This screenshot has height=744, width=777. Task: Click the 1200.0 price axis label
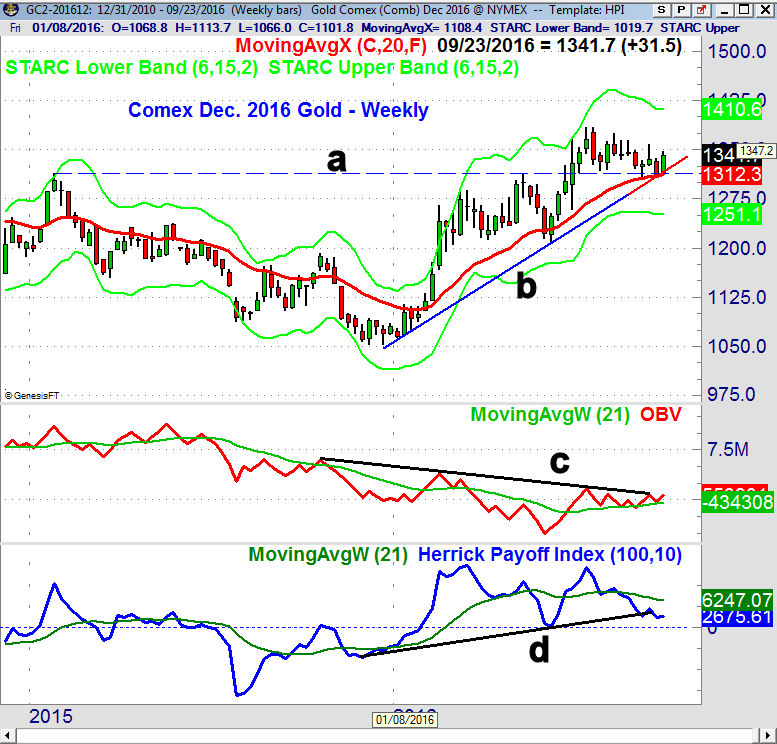(737, 248)
